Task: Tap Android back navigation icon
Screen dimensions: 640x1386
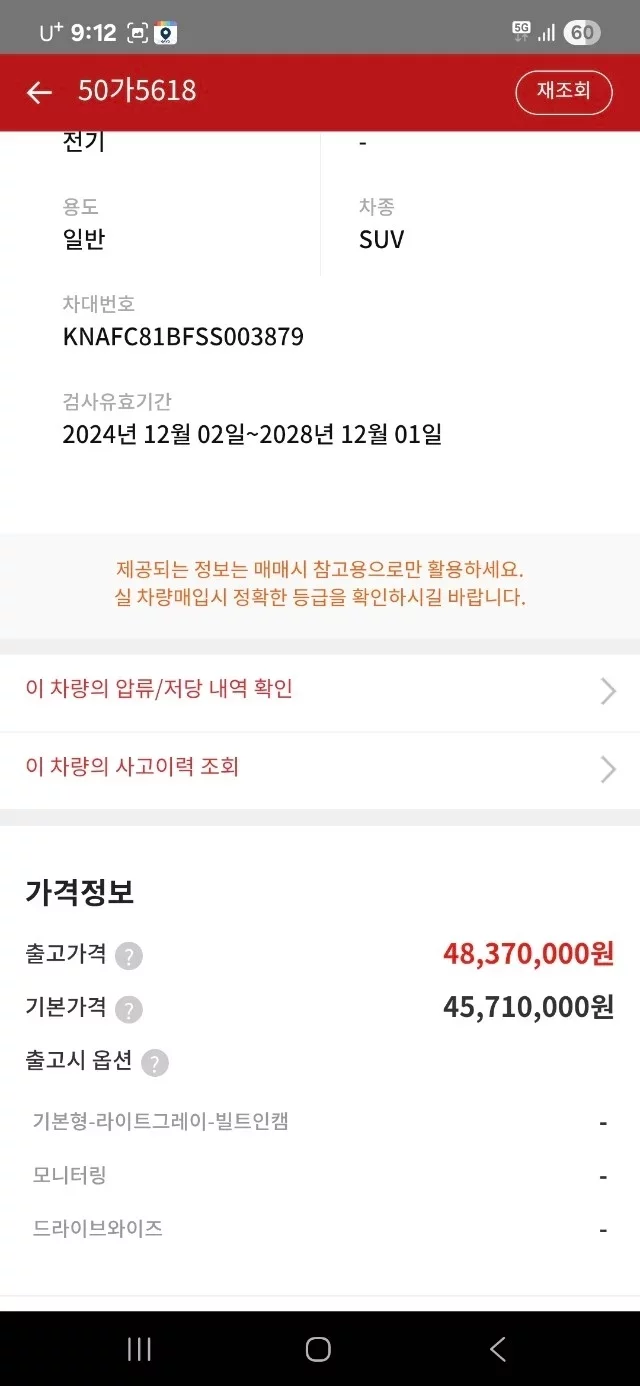Action: coord(498,1349)
